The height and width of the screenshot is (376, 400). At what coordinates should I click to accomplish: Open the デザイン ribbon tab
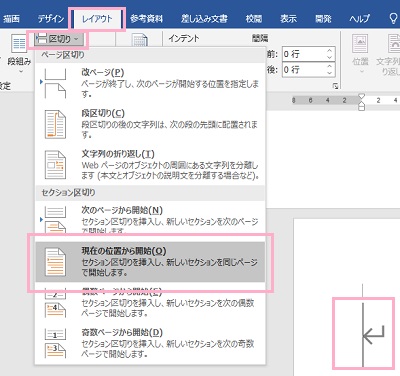click(50, 19)
